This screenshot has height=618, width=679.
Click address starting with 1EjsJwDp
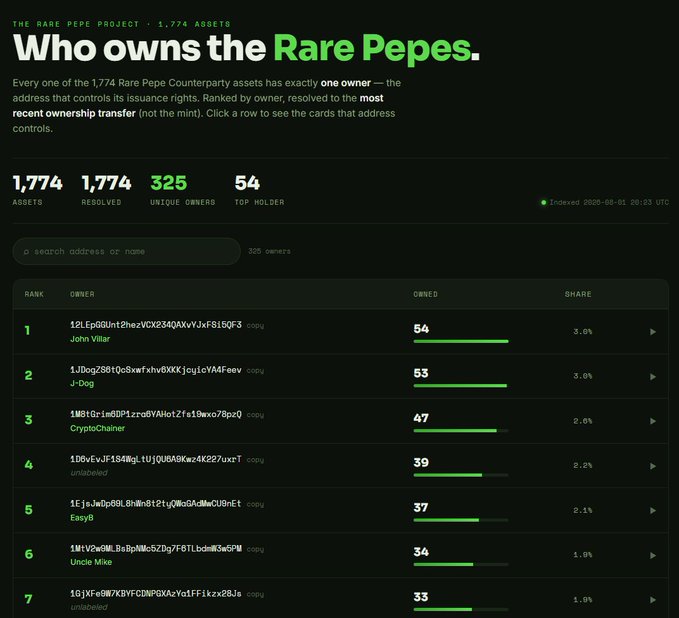156,504
